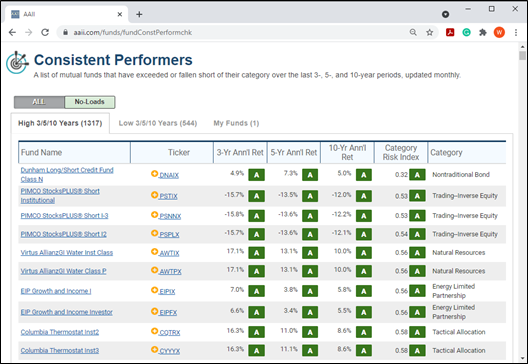Click the orange add icon beside AWTIX
528x364 pixels.
coord(154,252)
